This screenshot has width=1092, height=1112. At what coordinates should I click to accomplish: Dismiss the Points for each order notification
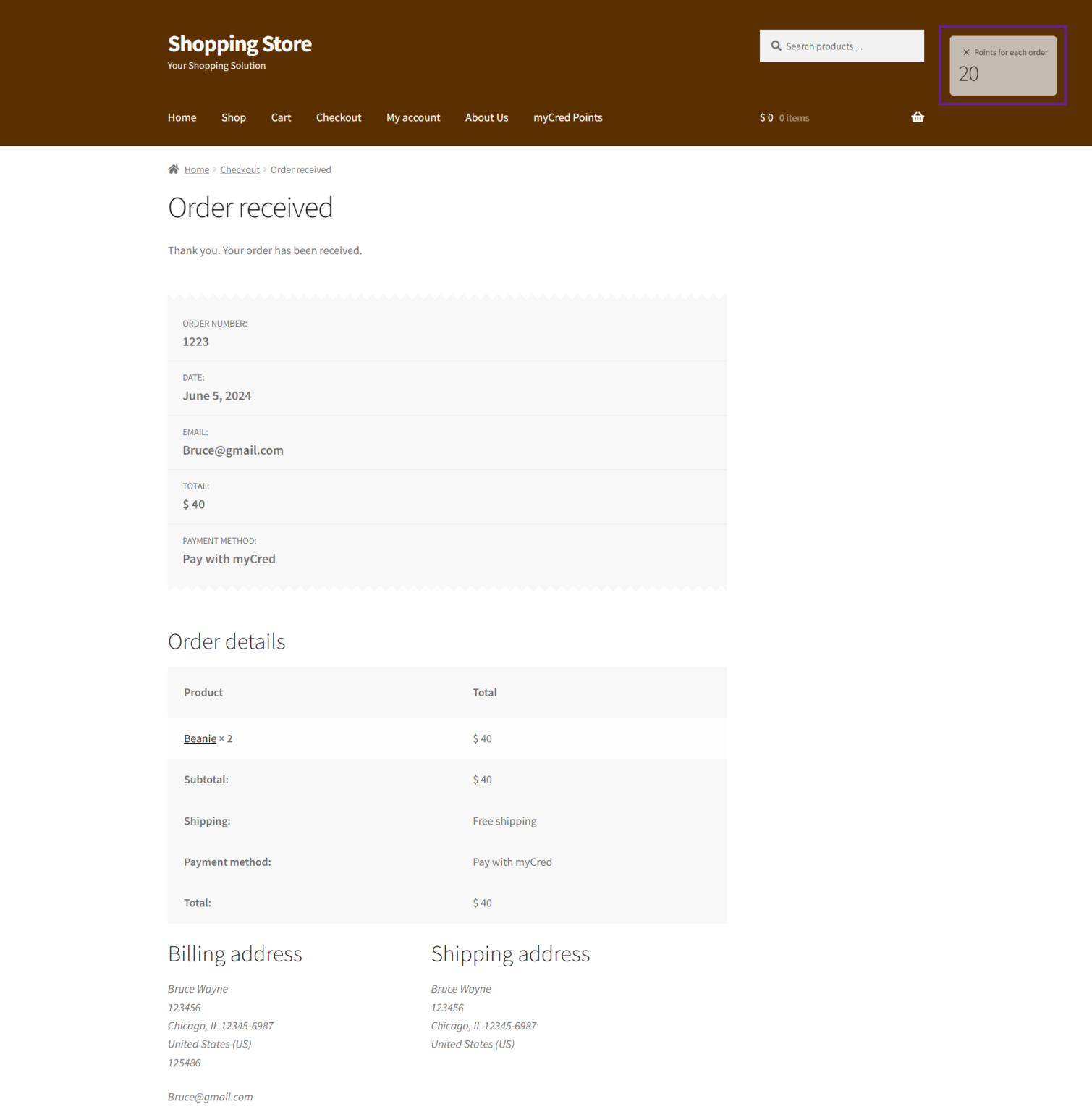966,51
